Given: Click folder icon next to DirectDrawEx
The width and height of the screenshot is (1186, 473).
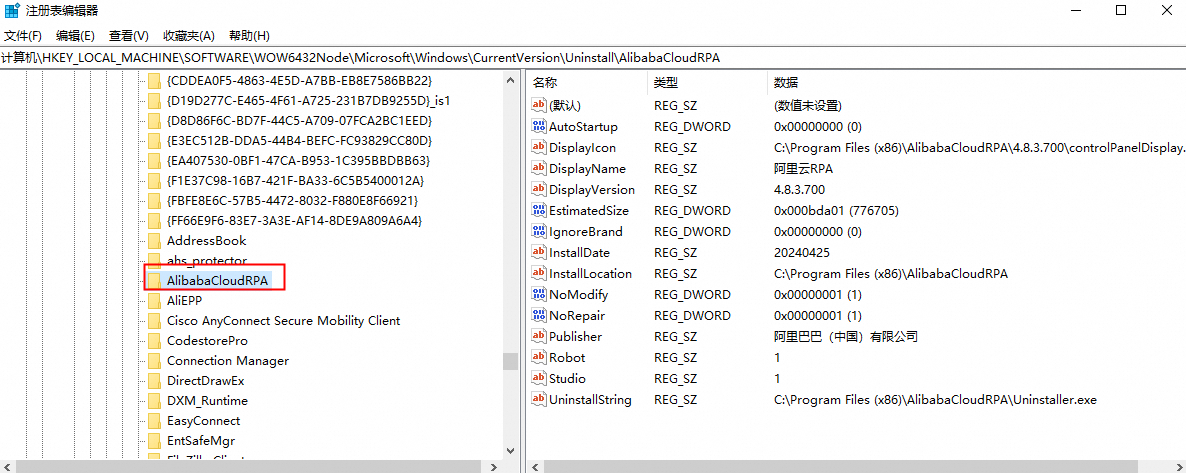Looking at the screenshot, I should [x=154, y=381].
